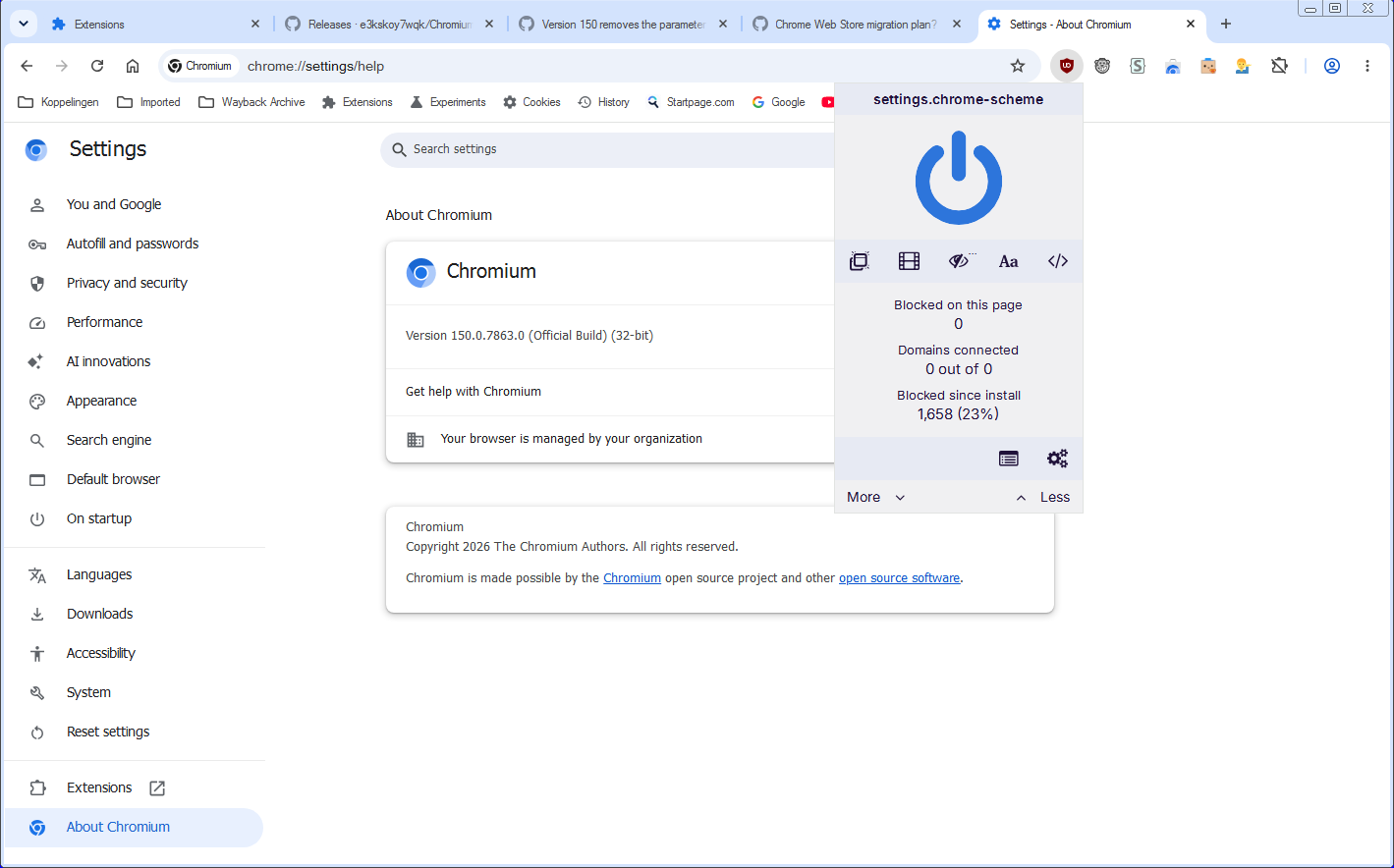Open profile avatar button

click(1332, 66)
